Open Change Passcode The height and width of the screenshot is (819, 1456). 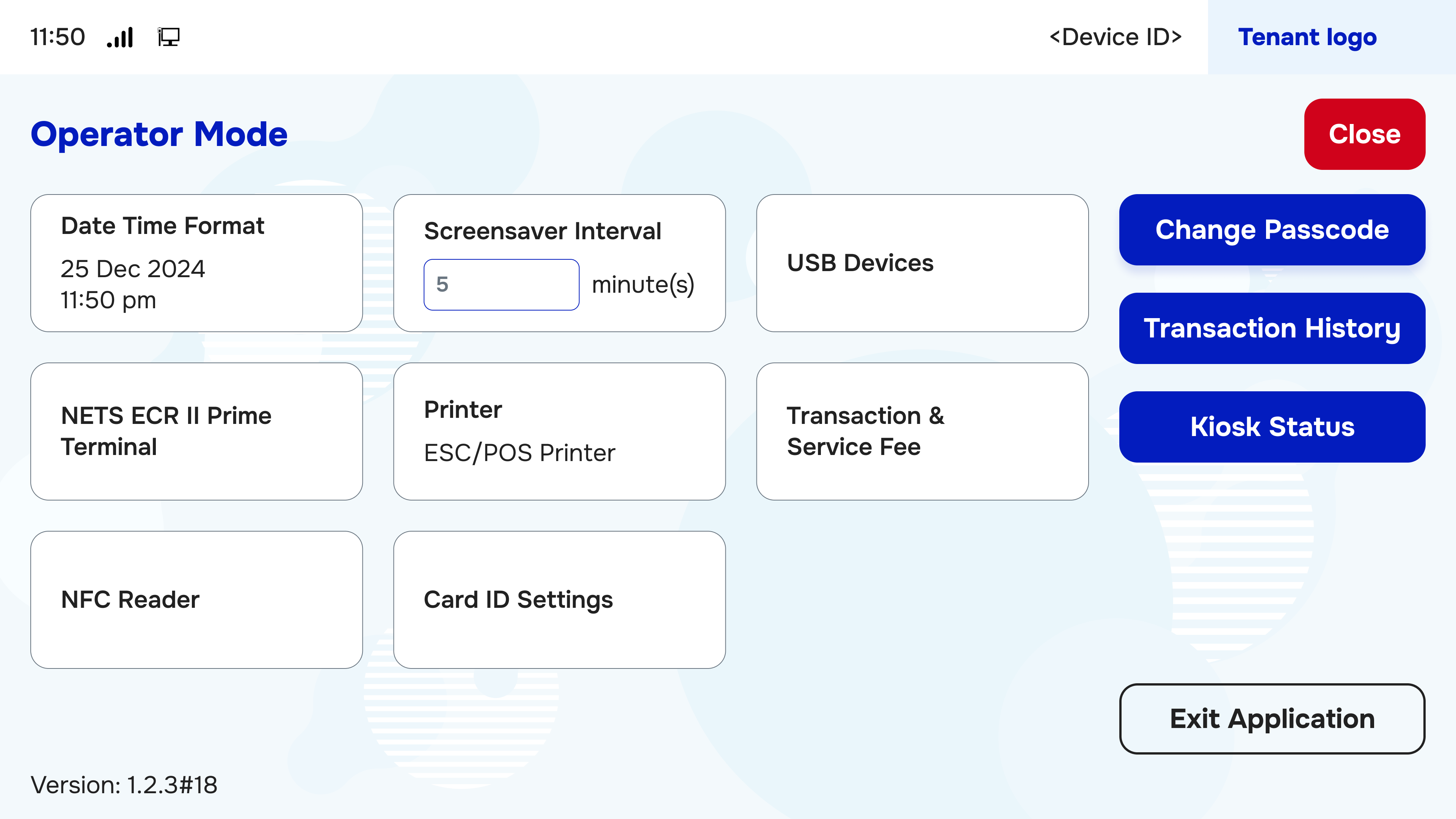coord(1272,229)
